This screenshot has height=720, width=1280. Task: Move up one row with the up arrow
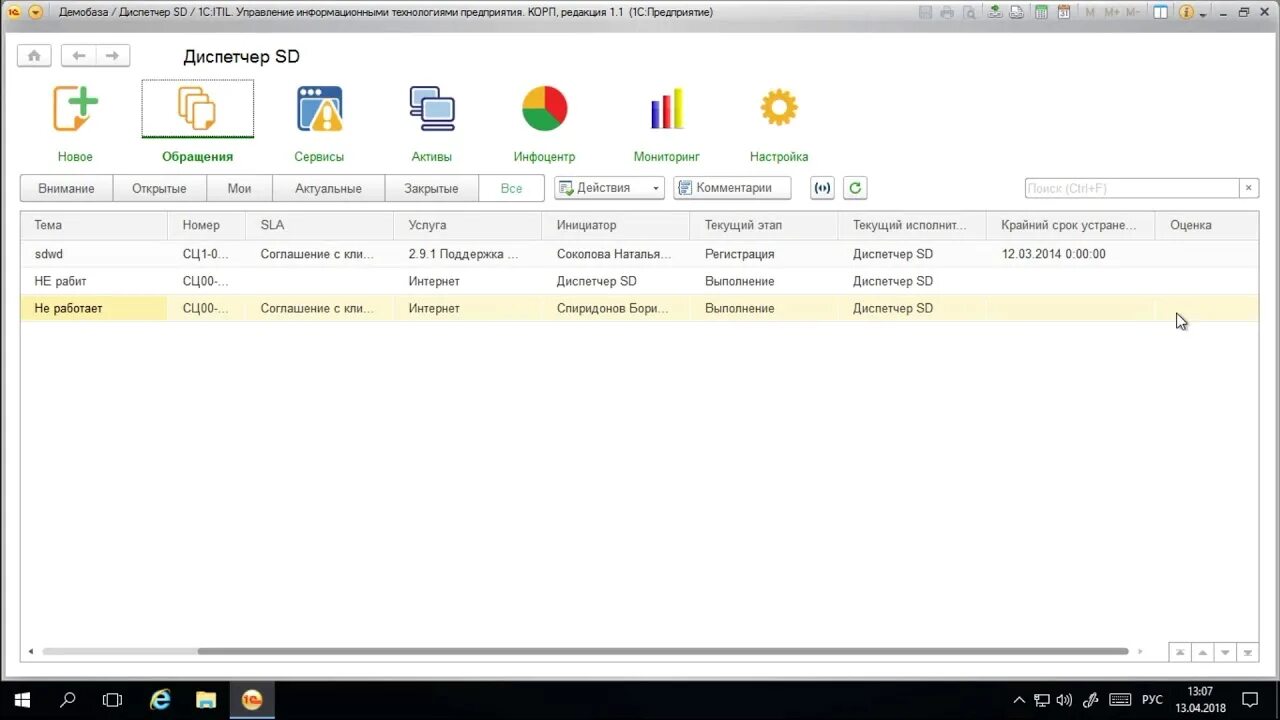tap(1203, 652)
